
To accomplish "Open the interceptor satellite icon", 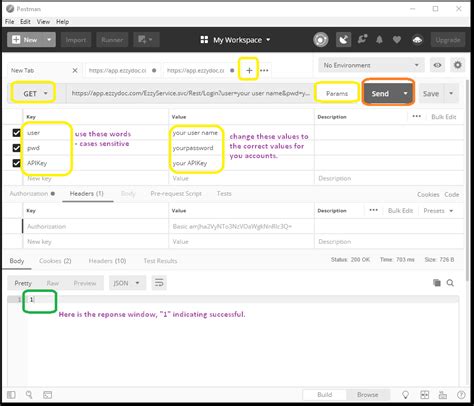I will [343, 40].
